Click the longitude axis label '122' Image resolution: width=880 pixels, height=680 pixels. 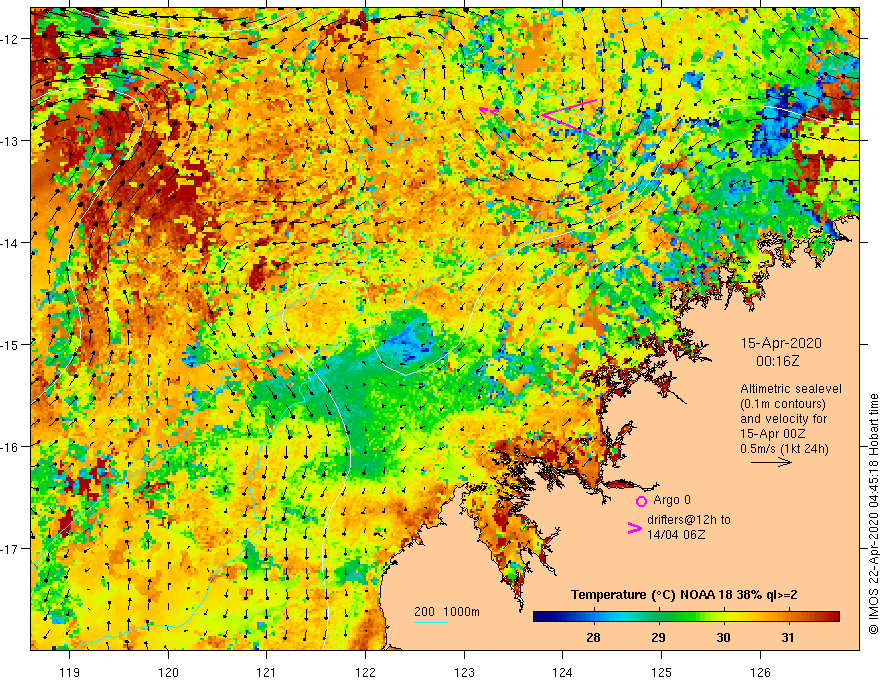click(365, 672)
